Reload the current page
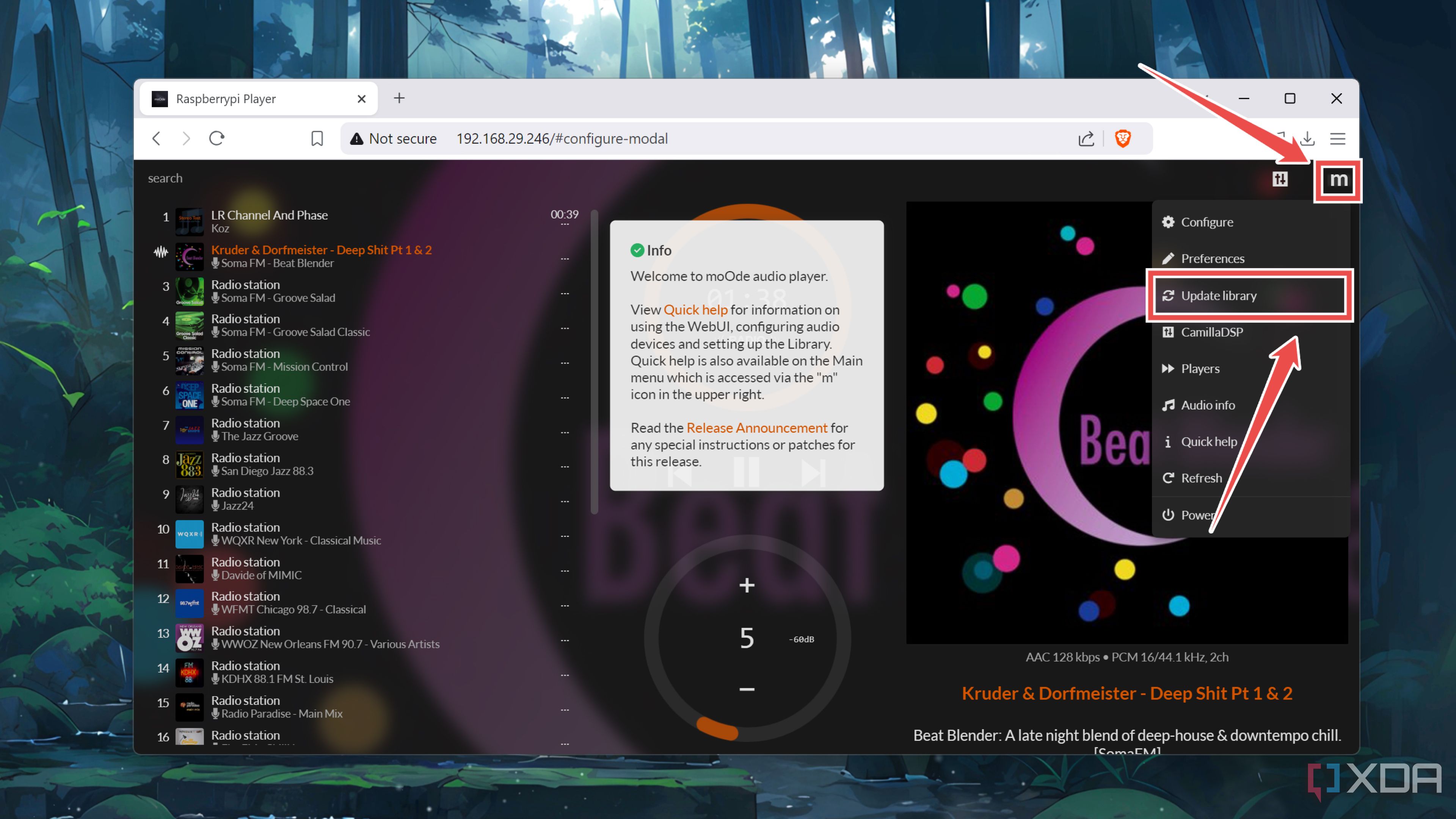This screenshot has height=819, width=1456. 217,138
